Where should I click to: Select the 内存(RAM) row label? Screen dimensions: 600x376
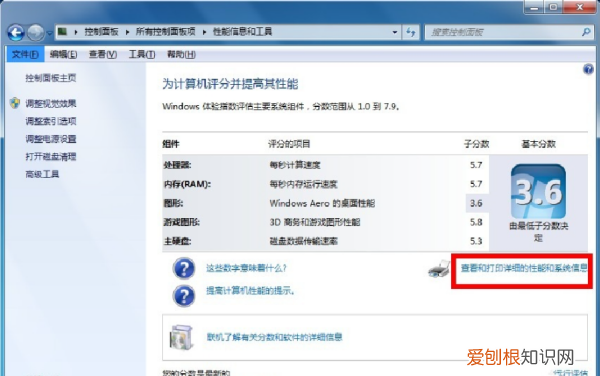(x=187, y=184)
